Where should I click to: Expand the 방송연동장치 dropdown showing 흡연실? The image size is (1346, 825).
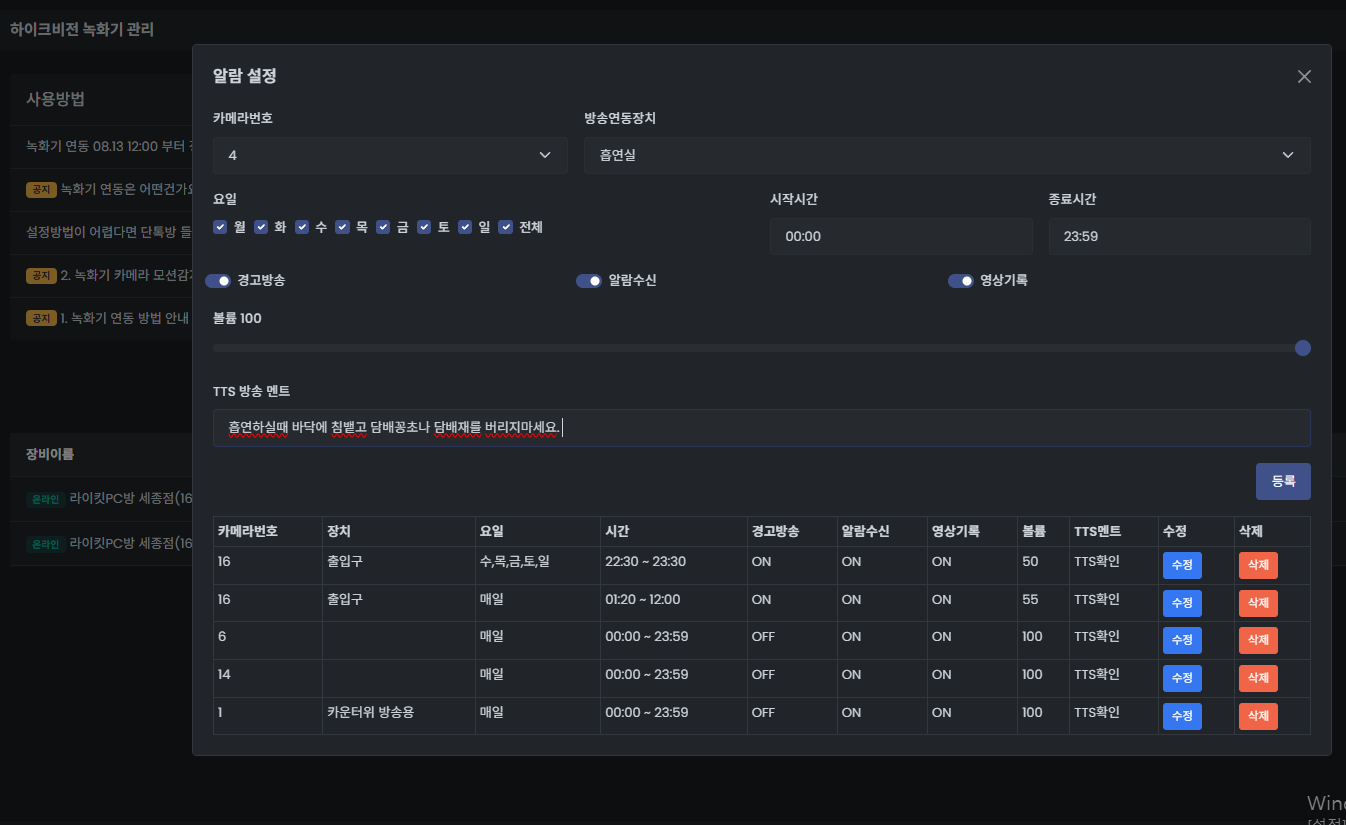946,155
